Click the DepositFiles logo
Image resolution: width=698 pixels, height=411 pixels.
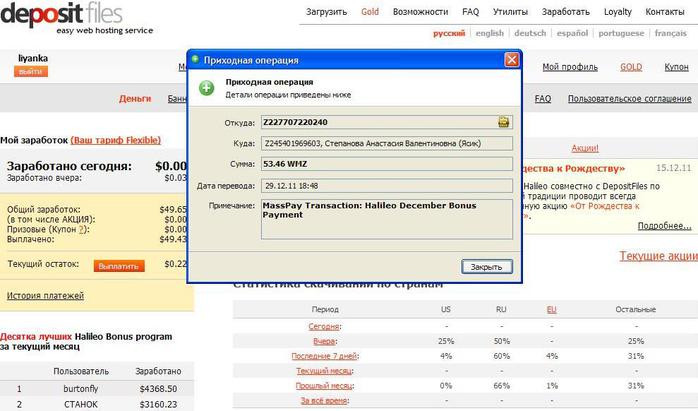(77, 18)
